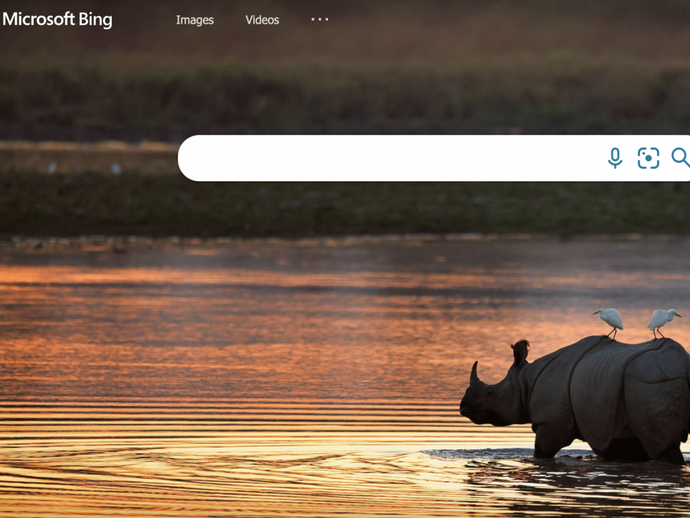Screen dimensions: 690x518
Task: Click the word Microsoft in the logo
Action: 38,19
